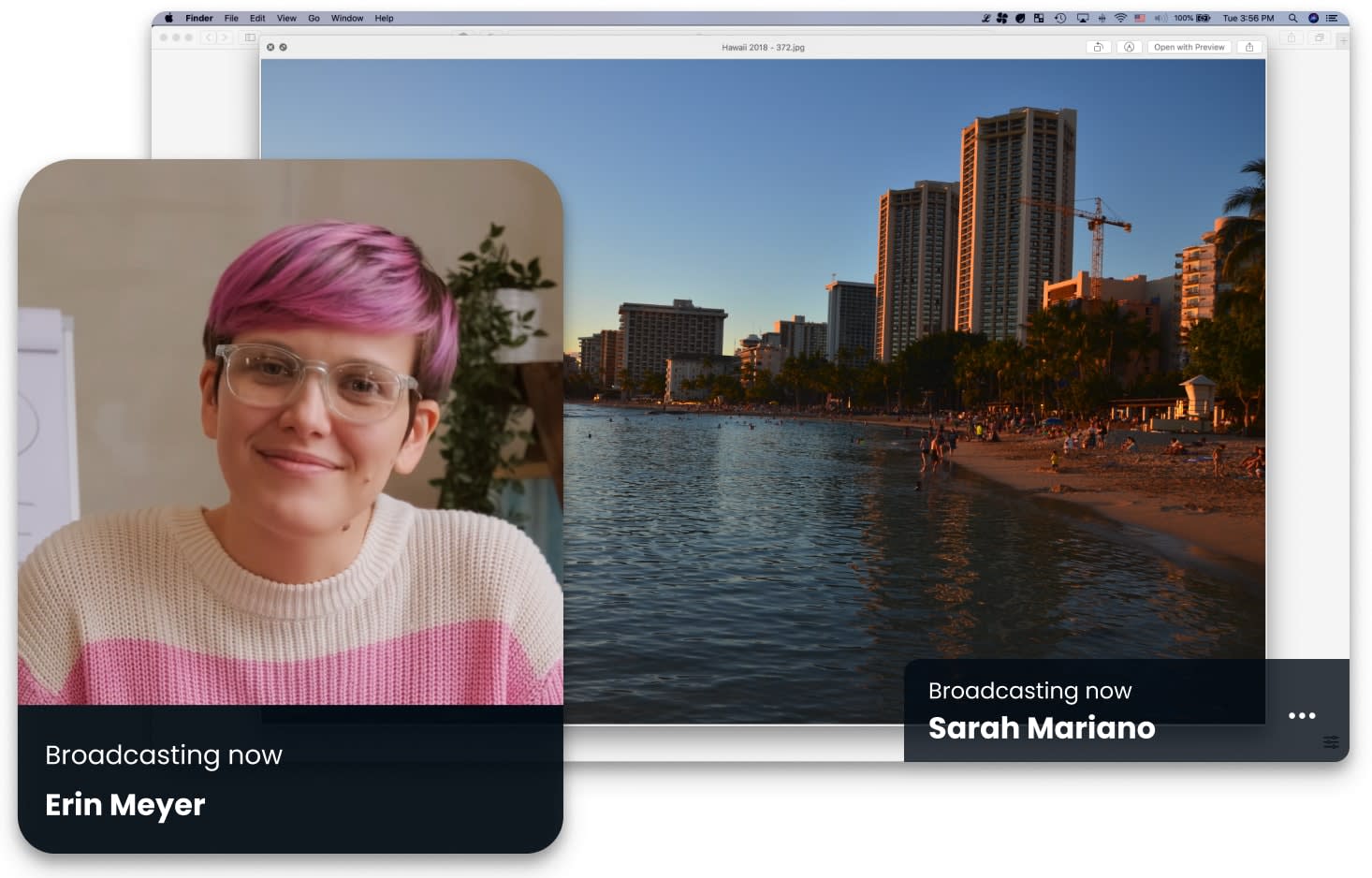Viewport: 1372px width, 878px height.
Task: Mute sound via the volume menu bar icon
Action: point(1162,18)
